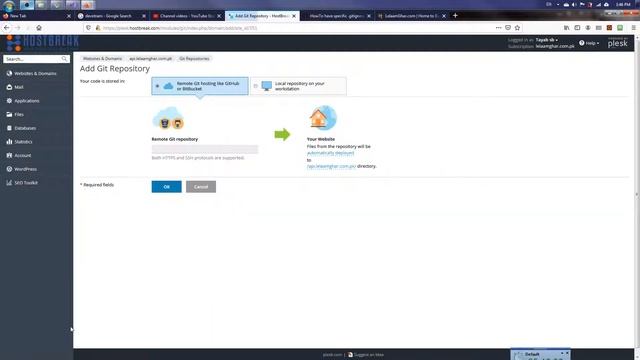Viewport: 640px width, 360px height.
Task: Go to Git Repositories breadcrumb
Action: [x=194, y=59]
